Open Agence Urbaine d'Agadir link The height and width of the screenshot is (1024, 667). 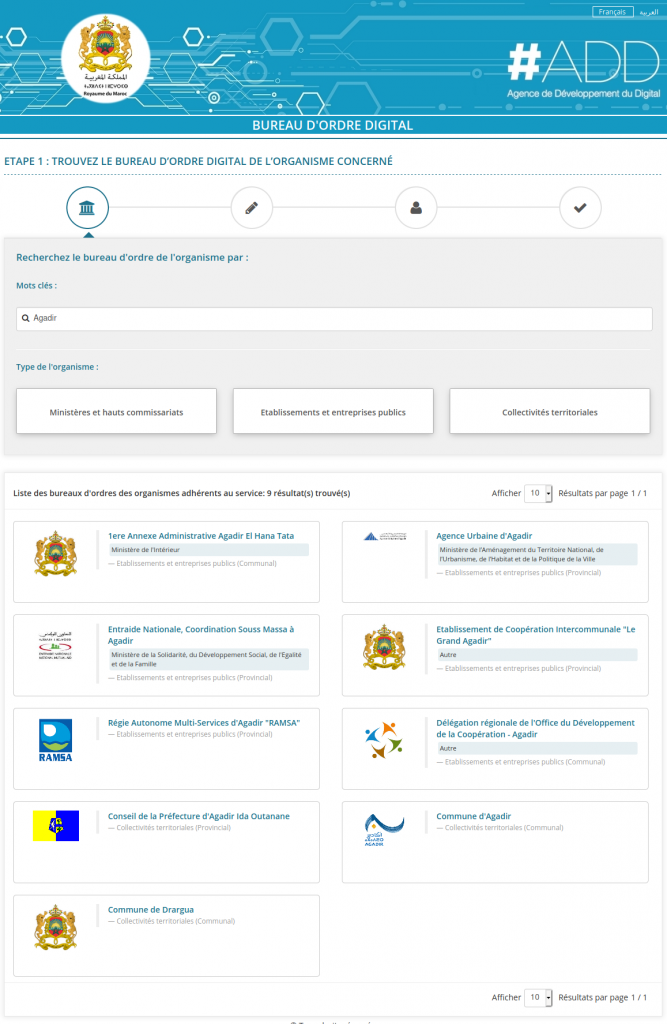pyautogui.click(x=484, y=536)
